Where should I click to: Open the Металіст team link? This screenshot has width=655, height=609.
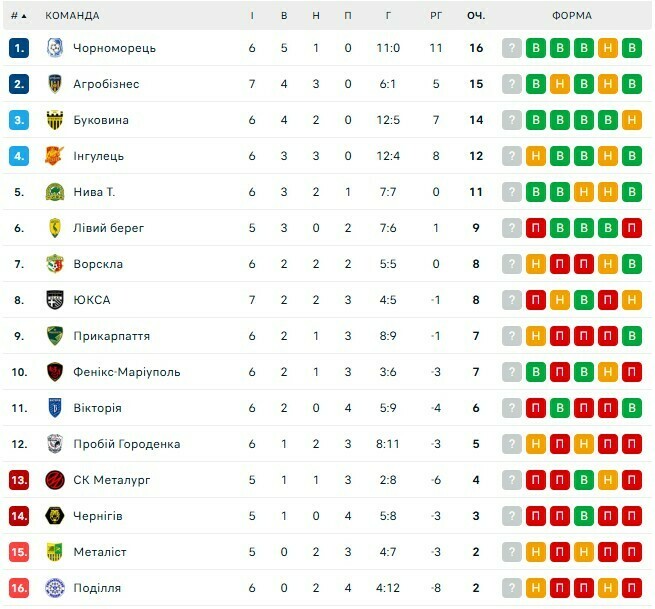pyautogui.click(x=100, y=552)
